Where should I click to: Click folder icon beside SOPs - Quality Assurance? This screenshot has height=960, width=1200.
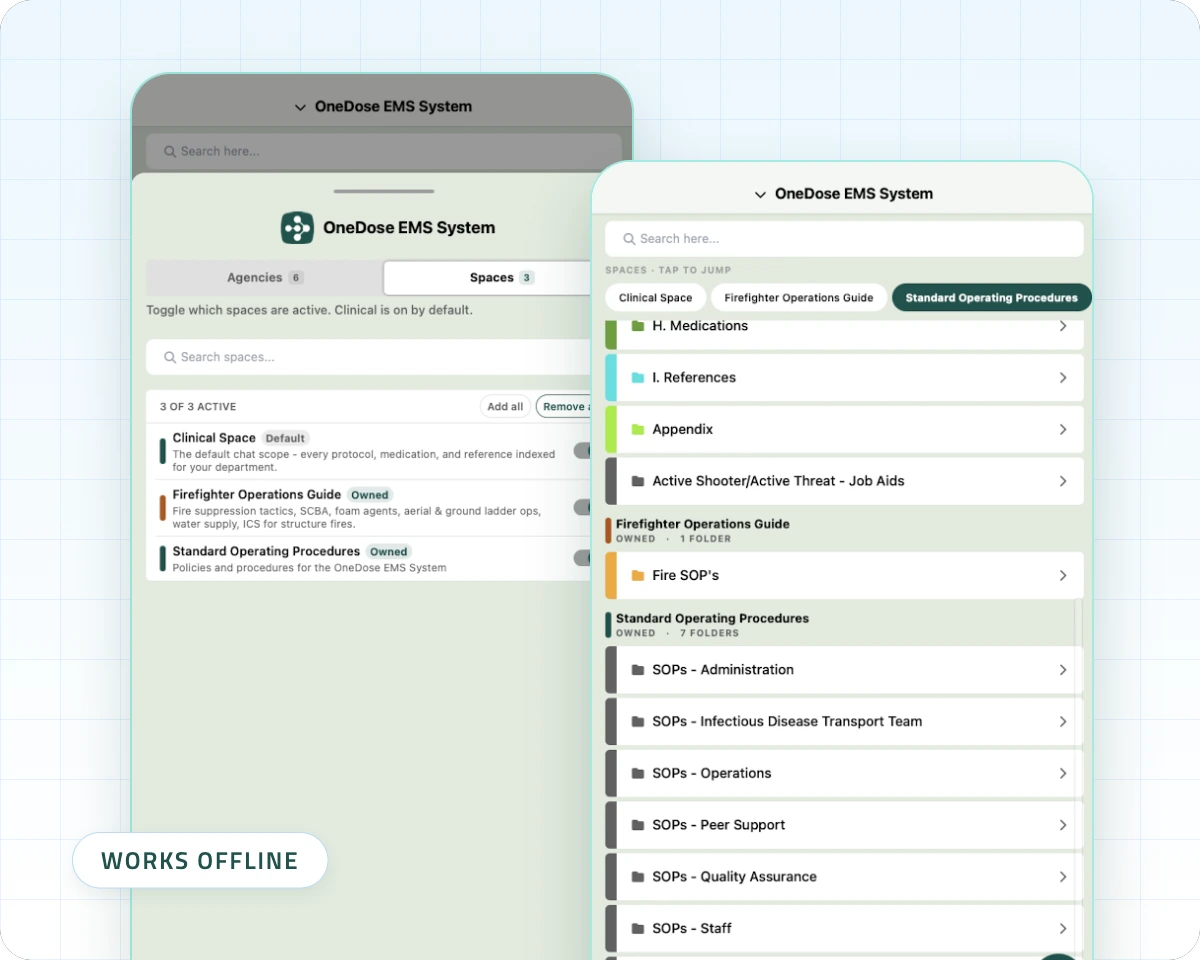click(x=638, y=877)
